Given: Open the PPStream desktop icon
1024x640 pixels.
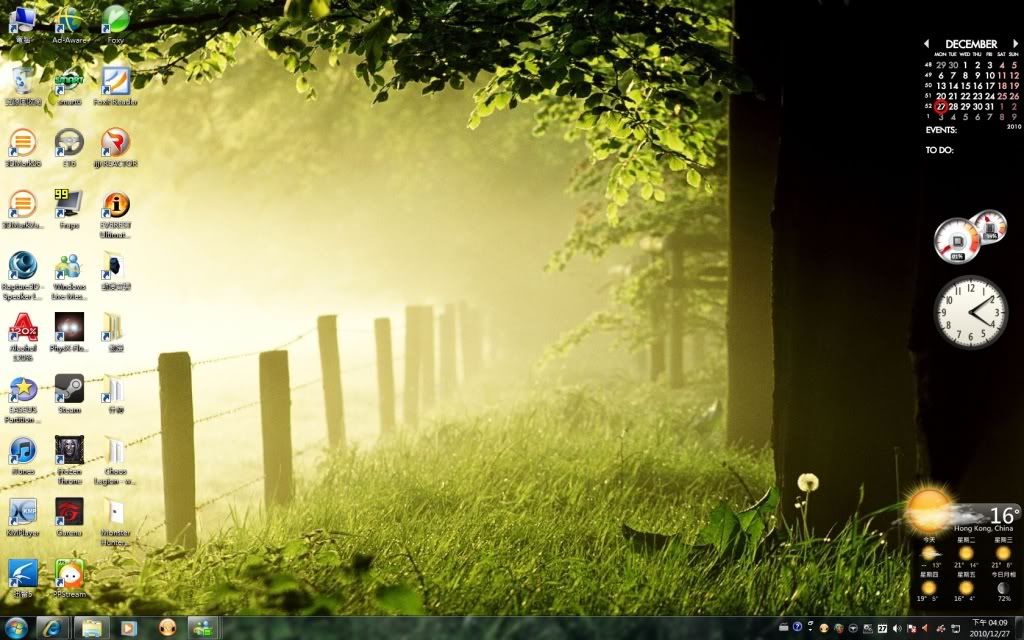Looking at the screenshot, I should [69, 573].
